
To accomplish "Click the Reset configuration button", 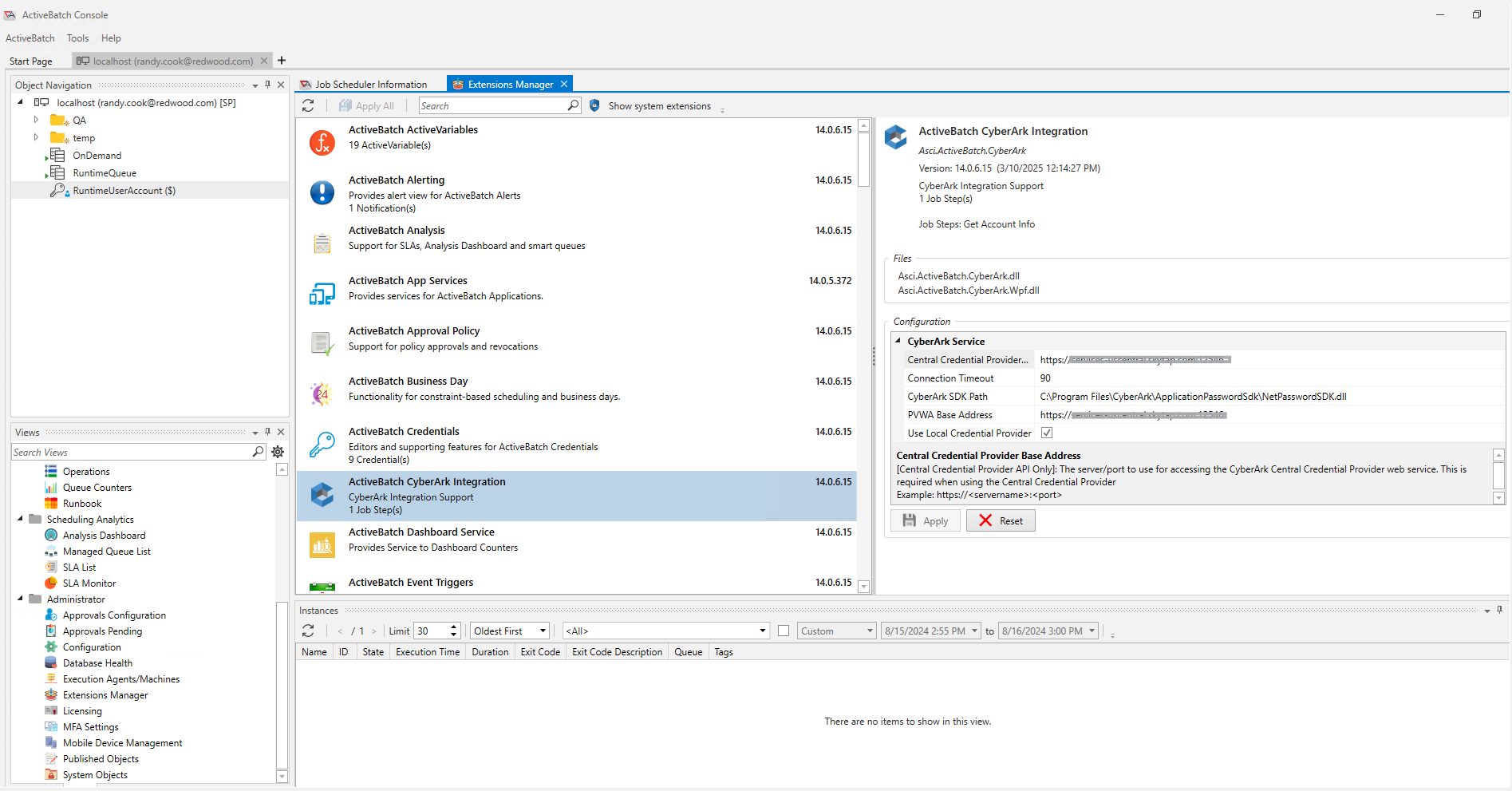I will pyautogui.click(x=1001, y=520).
